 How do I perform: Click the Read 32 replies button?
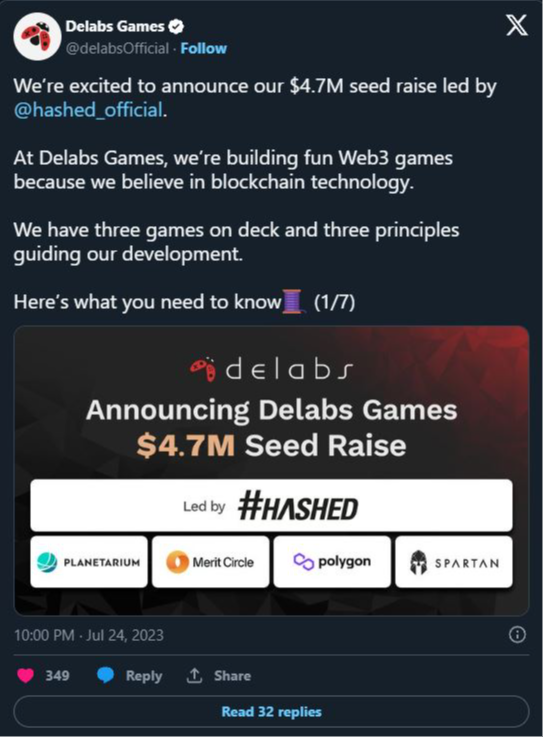point(271,712)
